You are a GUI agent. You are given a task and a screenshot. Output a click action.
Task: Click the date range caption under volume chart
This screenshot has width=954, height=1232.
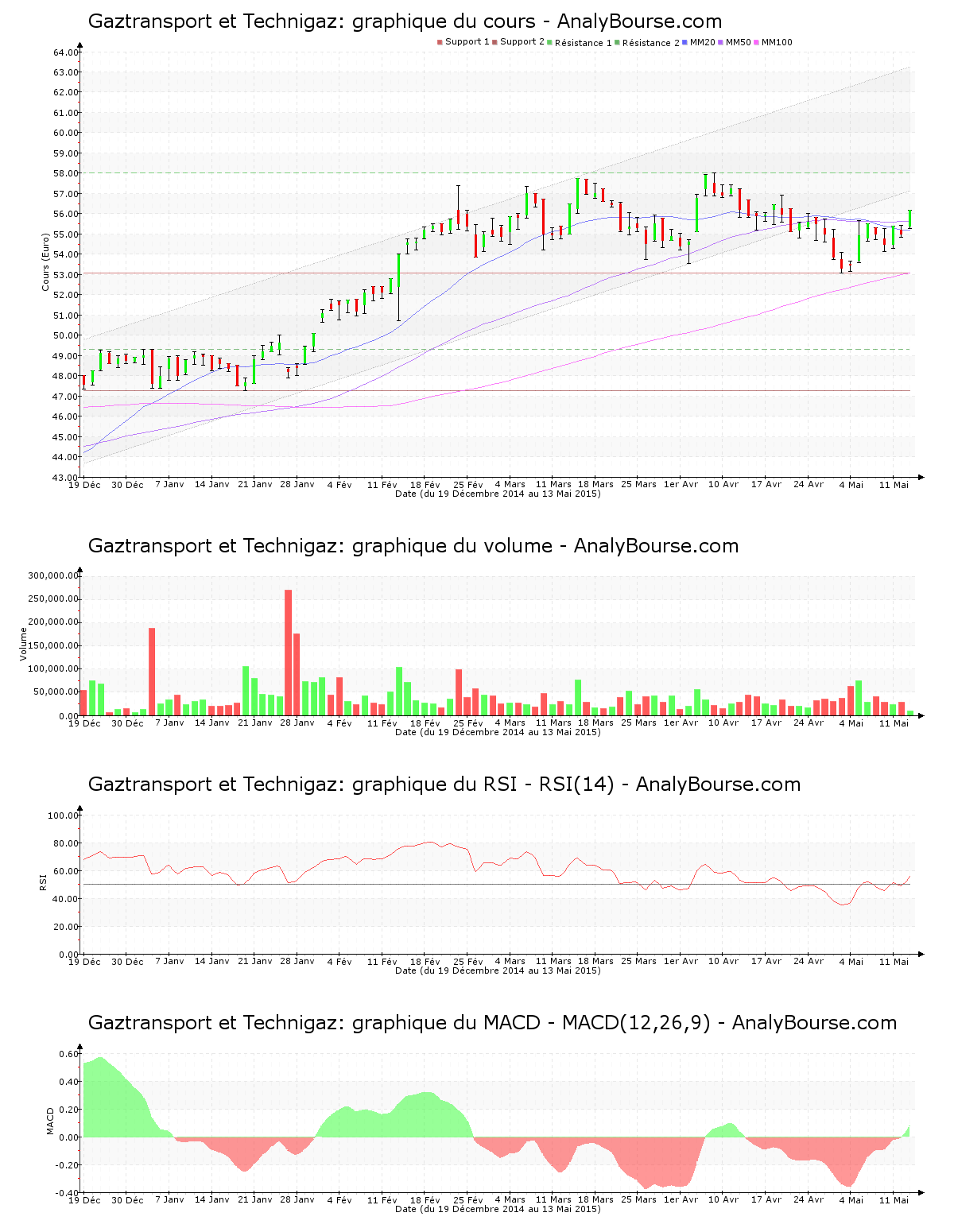[498, 732]
